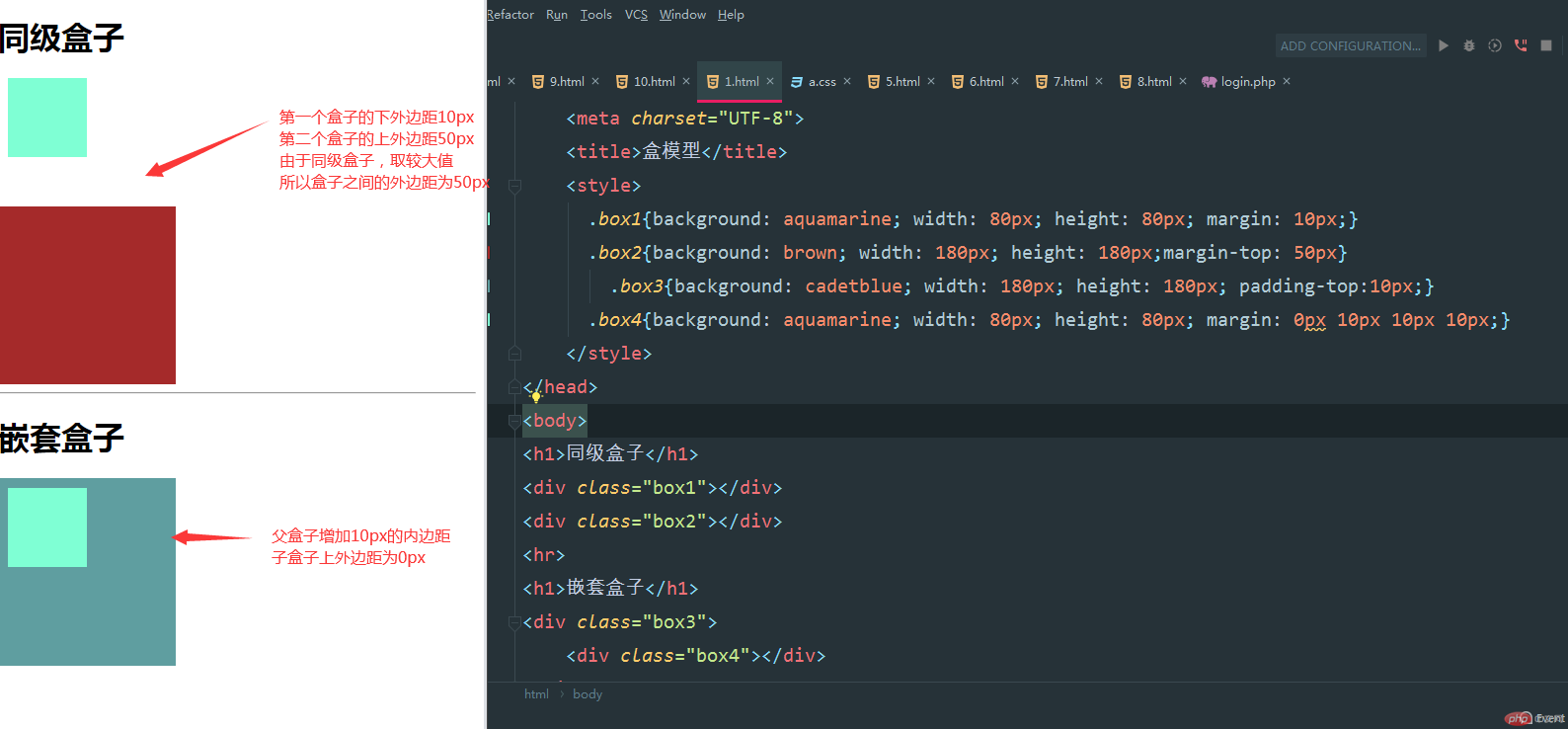1568x729 pixels.
Task: Click the <hr> code line
Action: pos(544,555)
